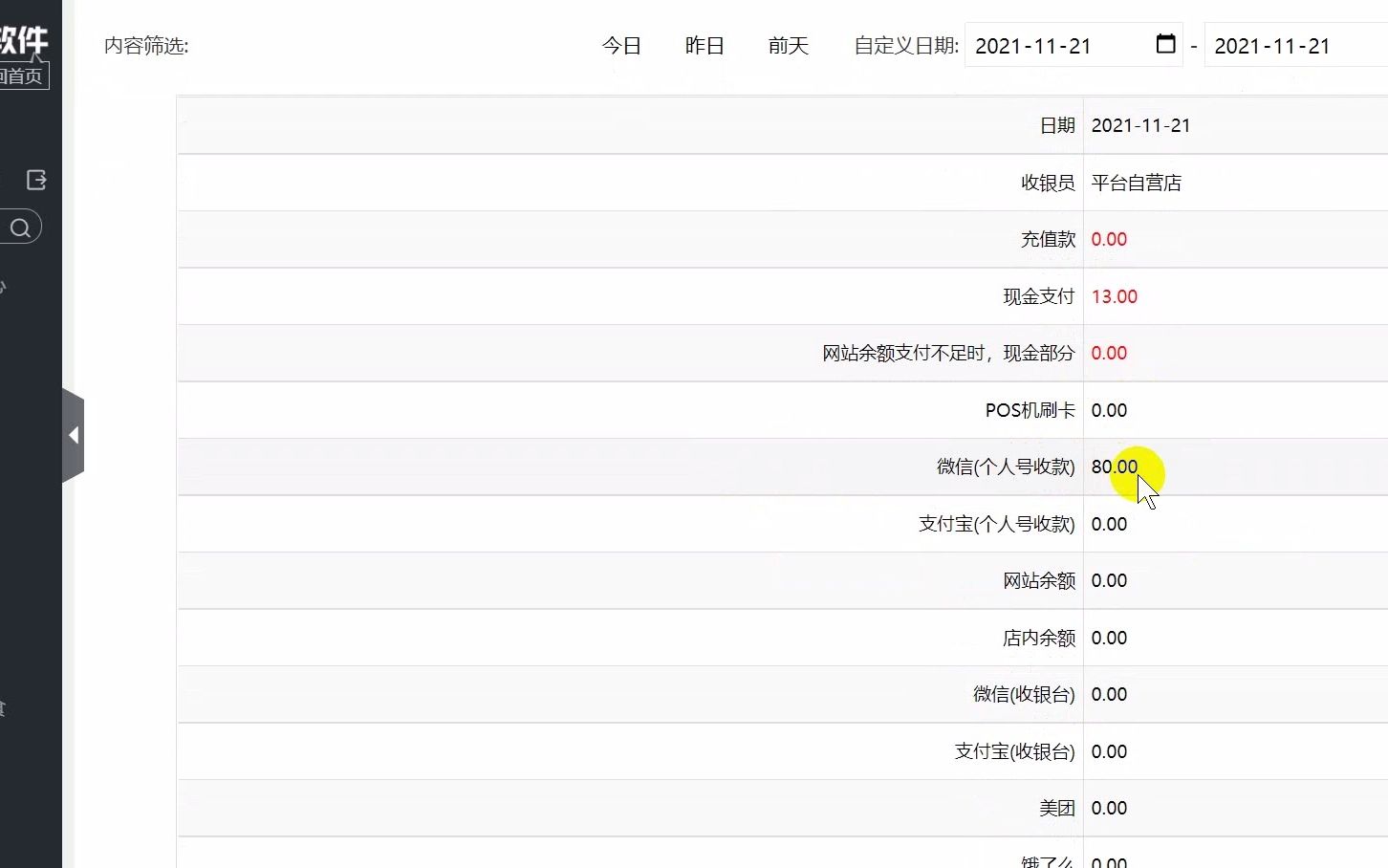Collapse the sidebar with the arrow handle
The image size is (1388, 868).
pos(74,436)
